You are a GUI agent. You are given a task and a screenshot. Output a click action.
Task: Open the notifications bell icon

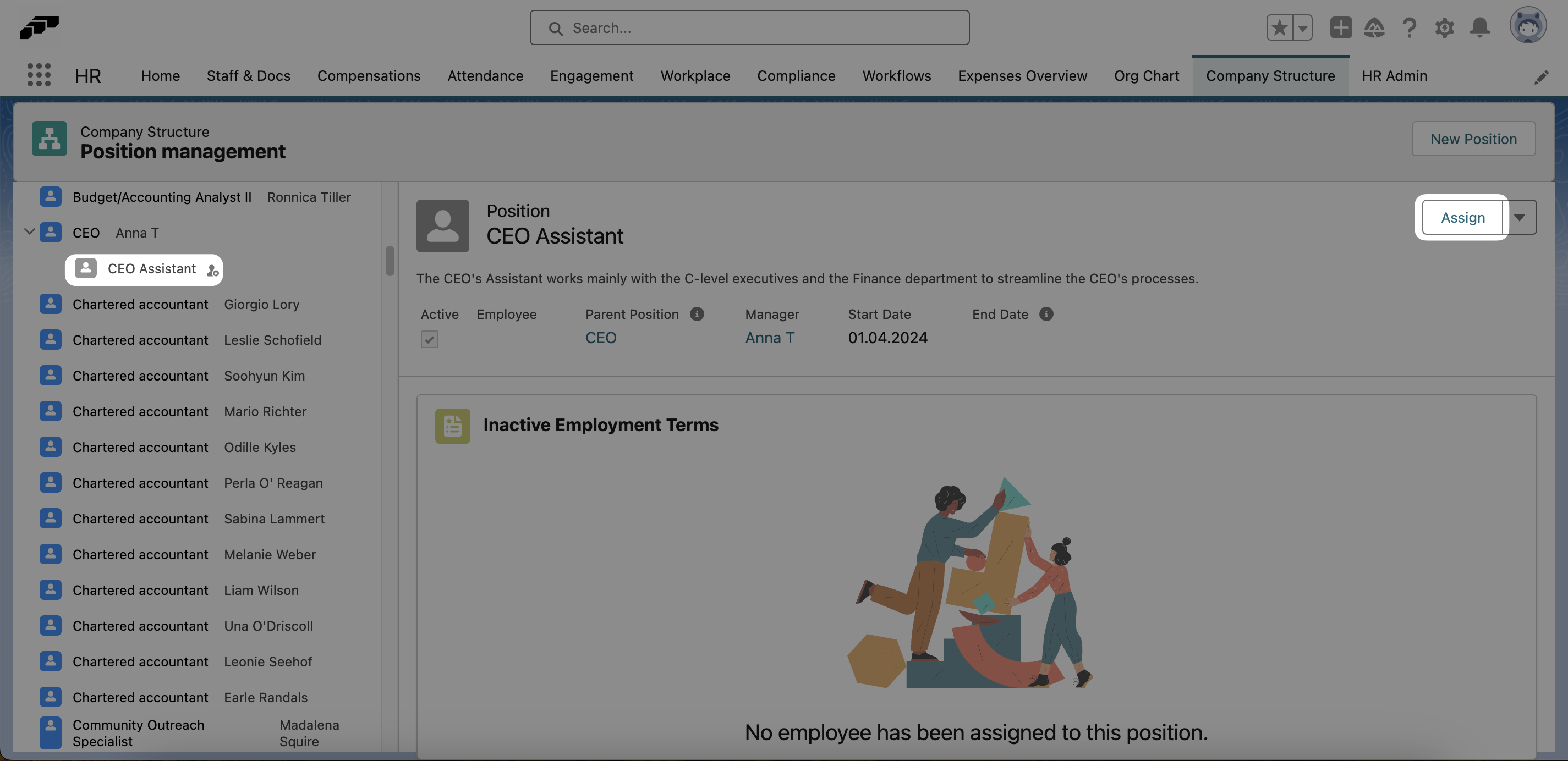1480,27
